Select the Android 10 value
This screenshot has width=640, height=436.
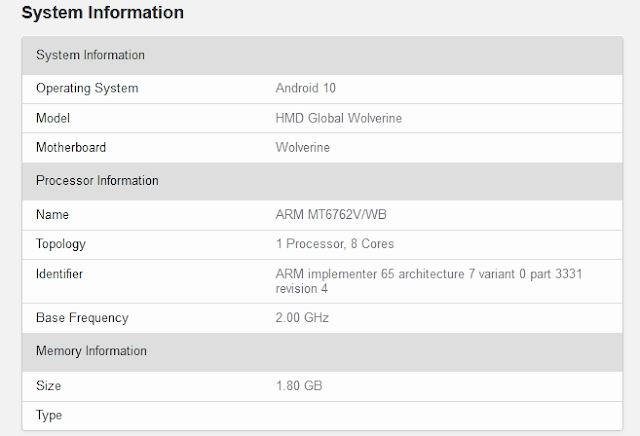point(306,88)
